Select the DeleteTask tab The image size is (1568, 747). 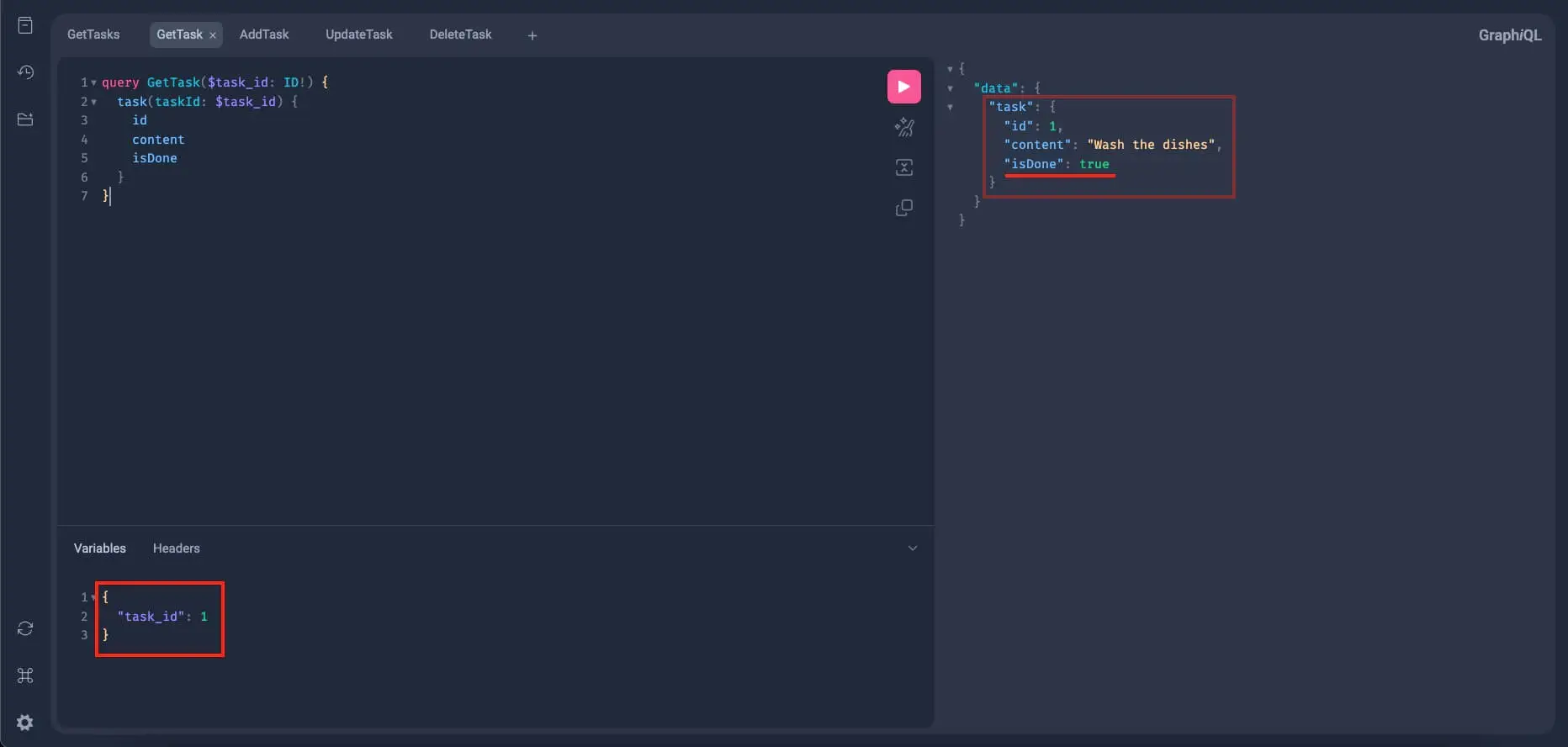(460, 34)
